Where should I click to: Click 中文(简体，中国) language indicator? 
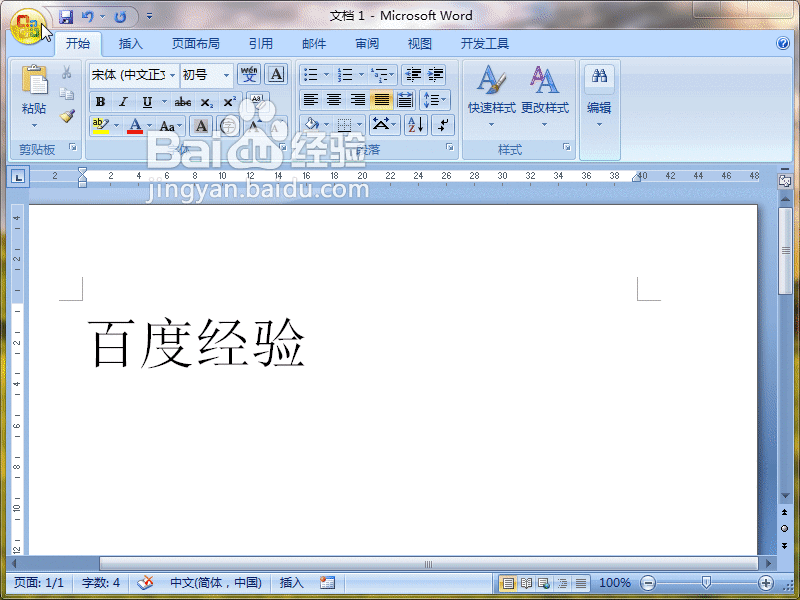point(216,583)
